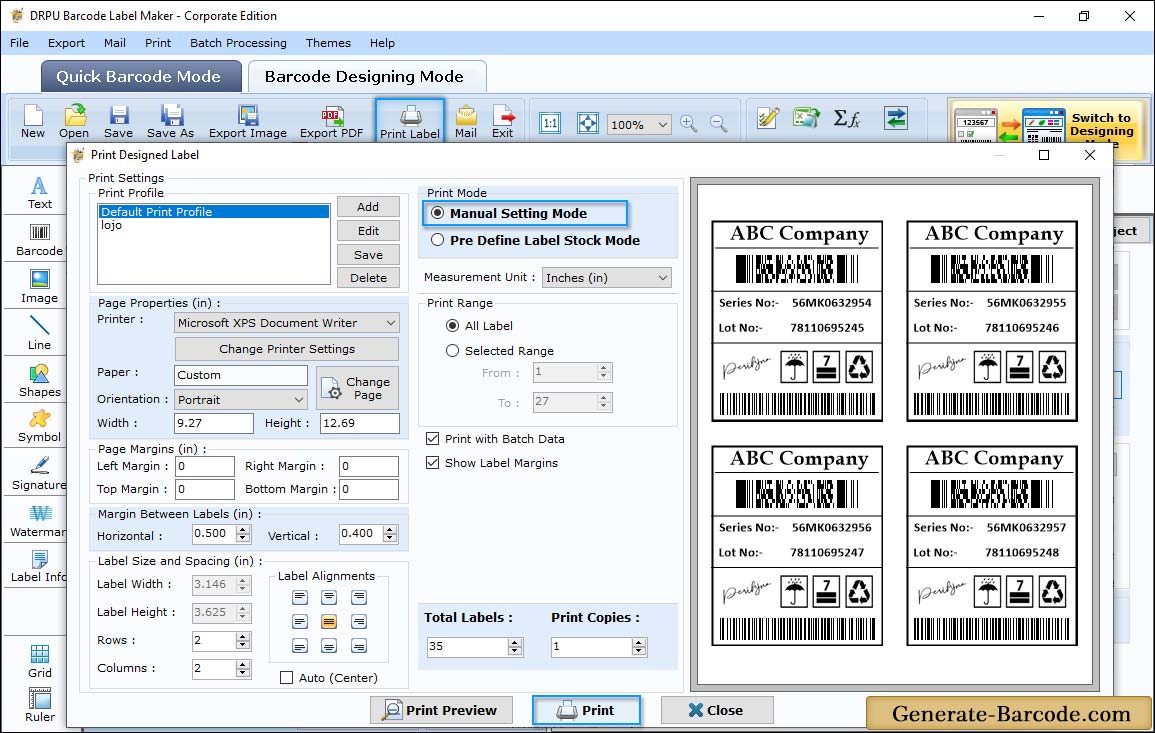Select the Image tool in sidebar
This screenshot has width=1155, height=733.
pyautogui.click(x=40, y=287)
